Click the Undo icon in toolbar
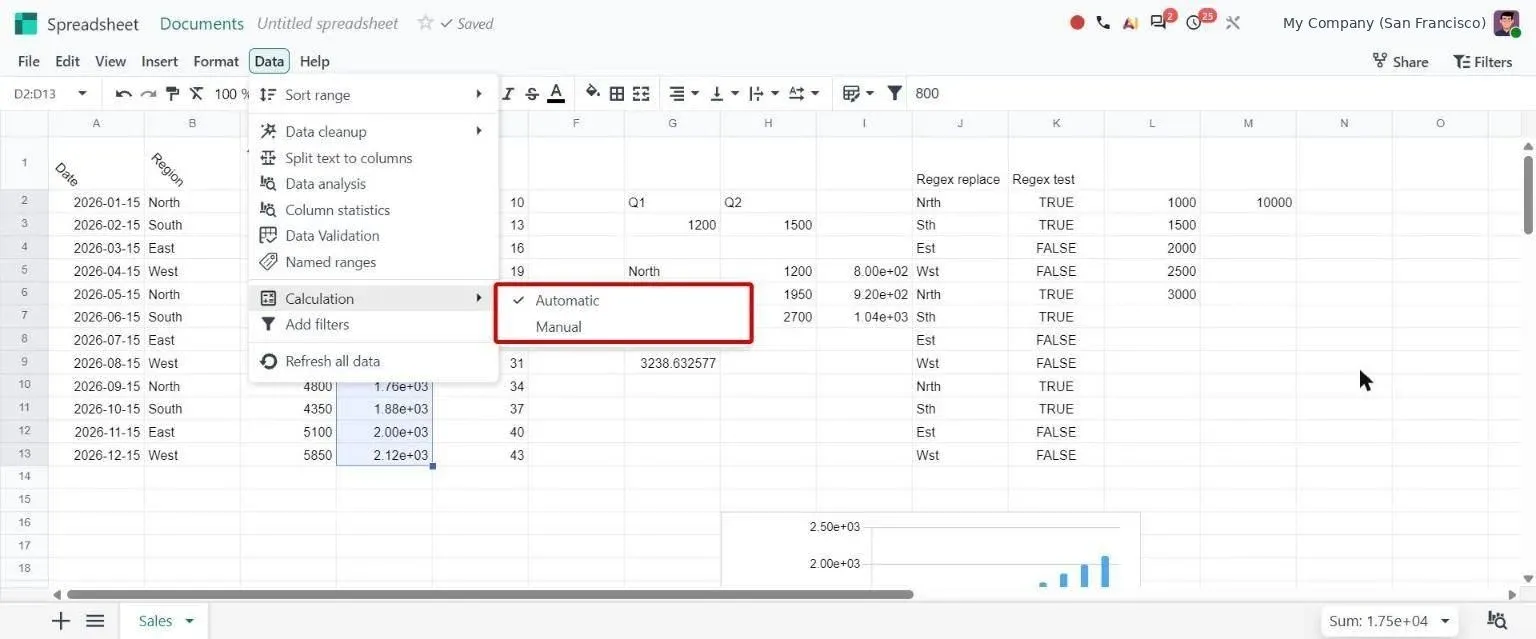This screenshot has width=1536, height=639. click(x=124, y=94)
